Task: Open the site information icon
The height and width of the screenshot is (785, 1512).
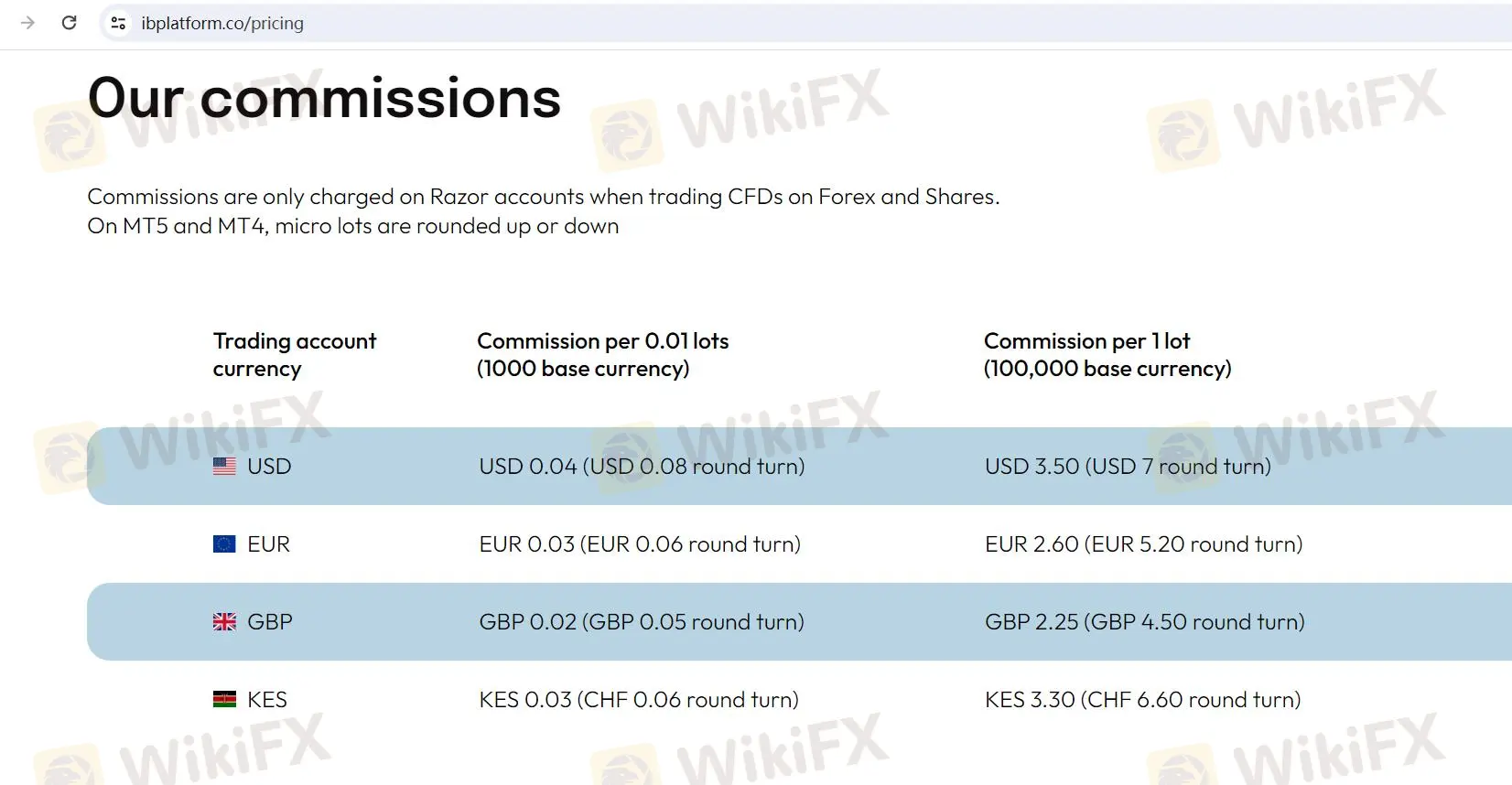Action: point(118,23)
